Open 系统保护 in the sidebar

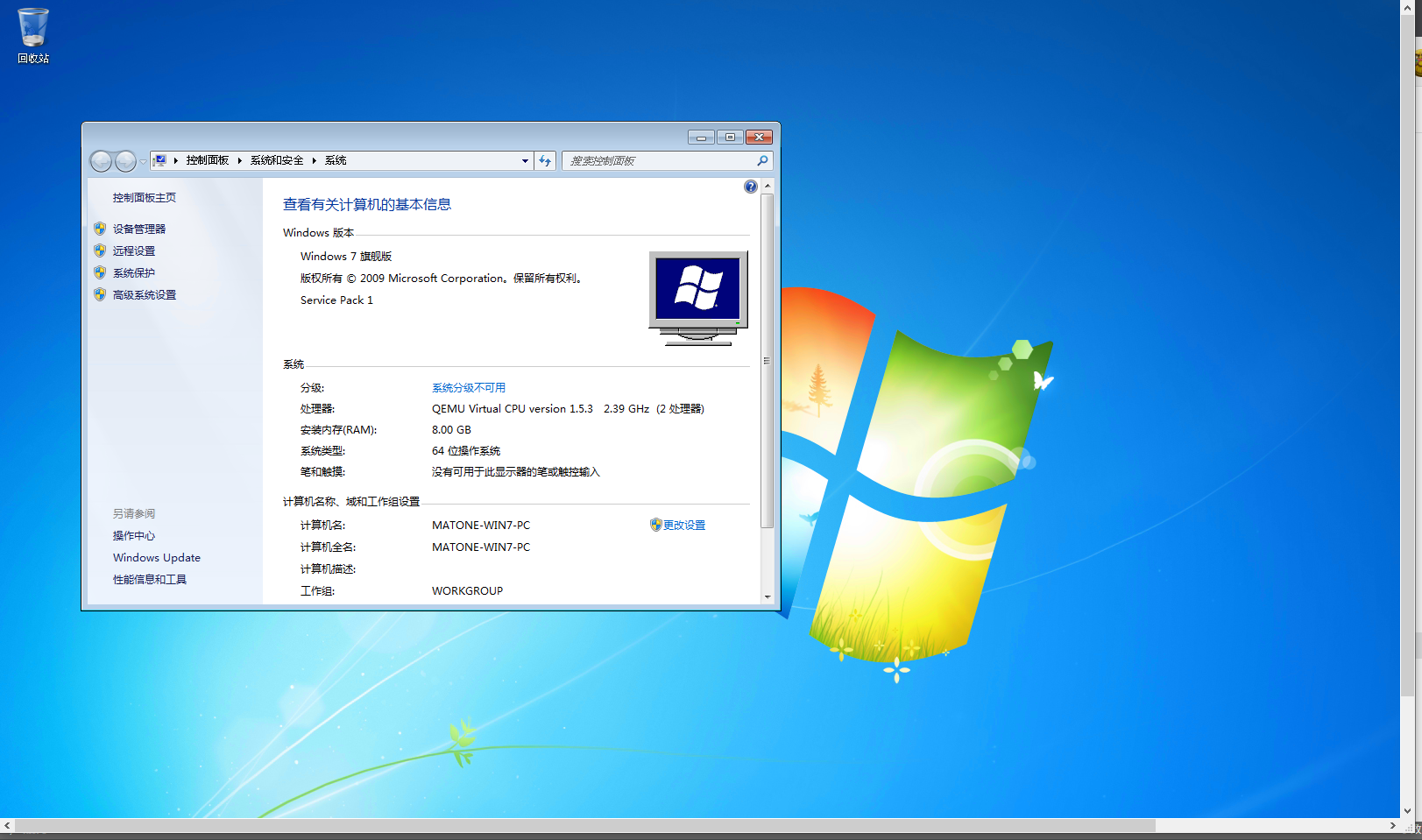pyautogui.click(x=134, y=272)
